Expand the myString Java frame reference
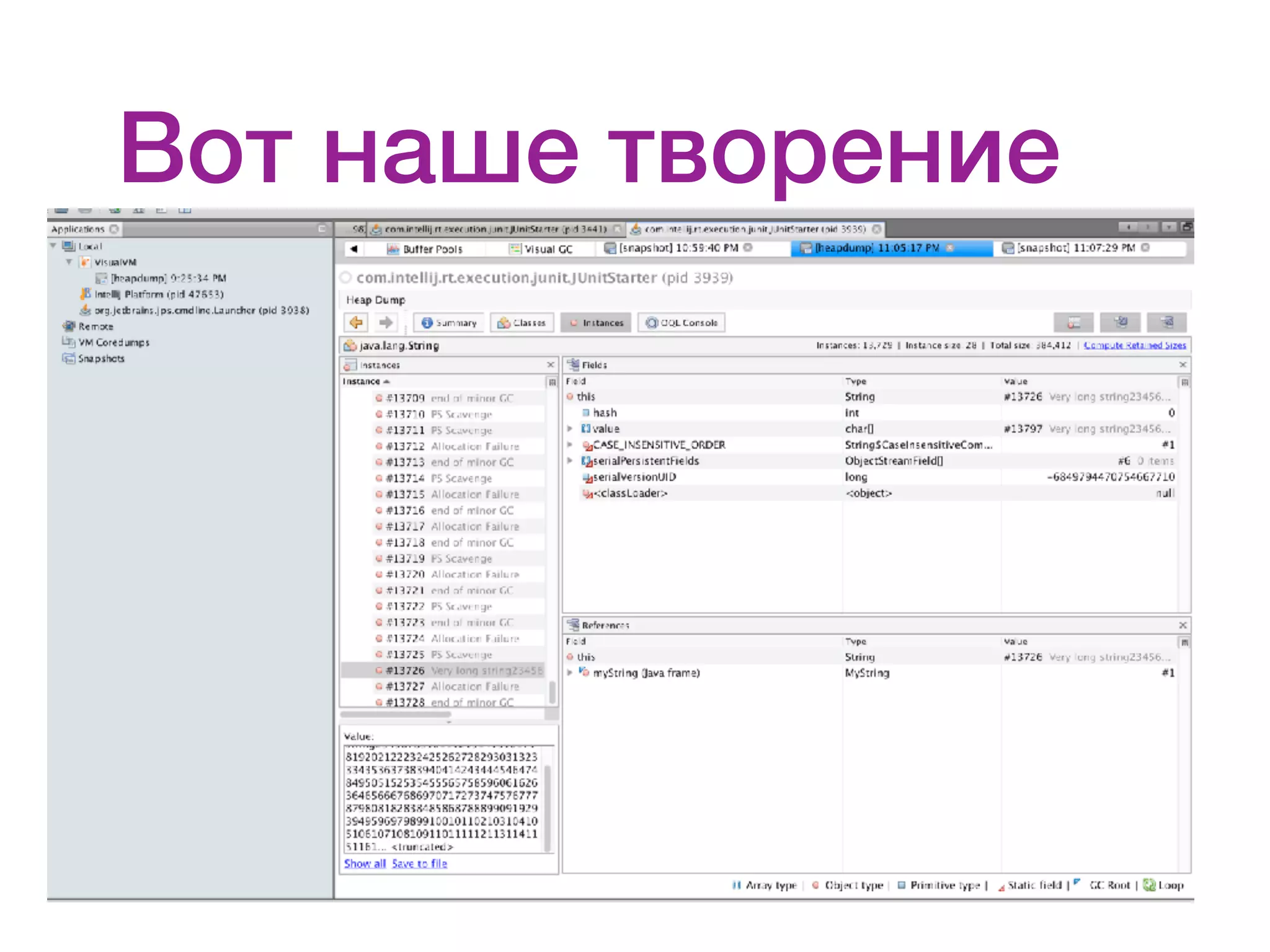This screenshot has height=952, width=1270. point(570,672)
